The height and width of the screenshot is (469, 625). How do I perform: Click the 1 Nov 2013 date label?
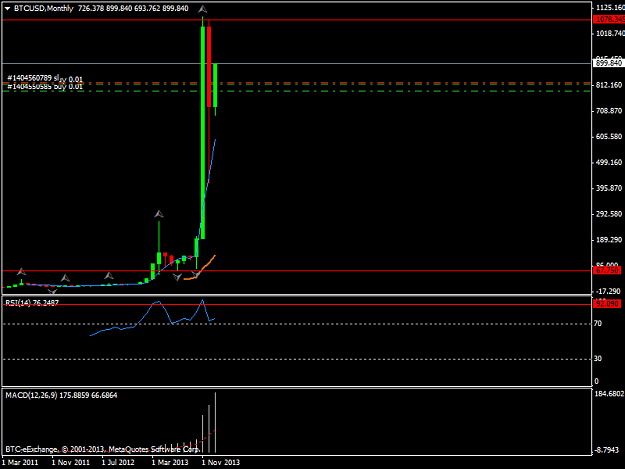(x=220, y=462)
